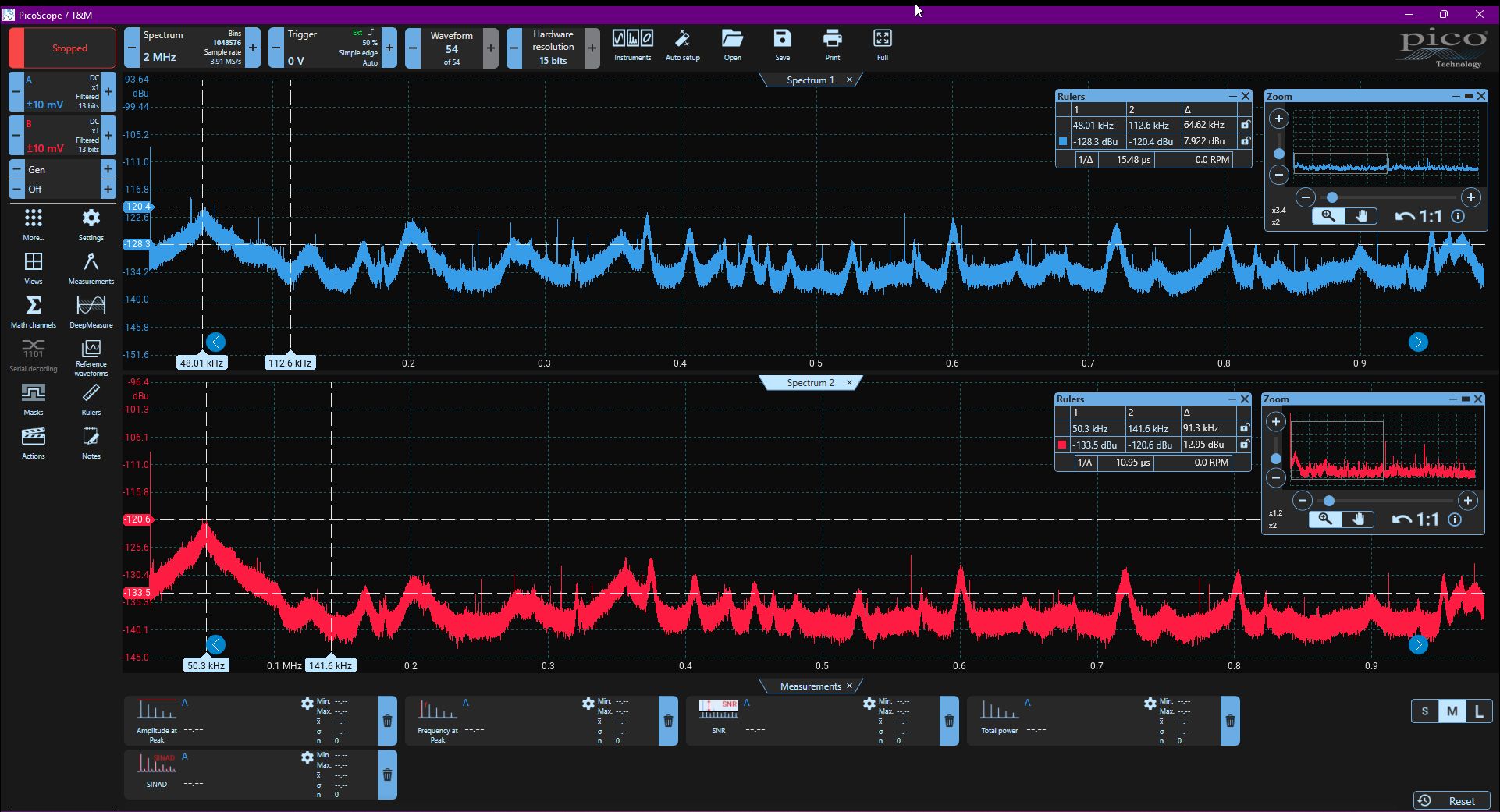Open Math channels
This screenshot has height=812, width=1500.
click(x=34, y=312)
